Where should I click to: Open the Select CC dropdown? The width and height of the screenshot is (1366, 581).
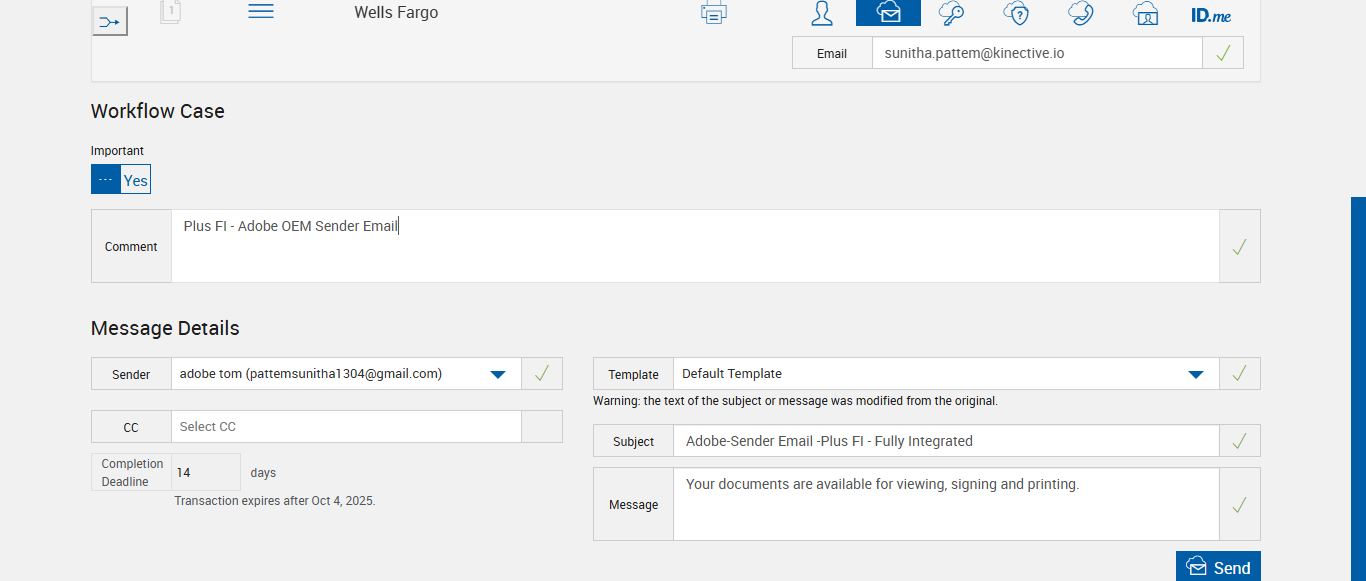point(346,427)
